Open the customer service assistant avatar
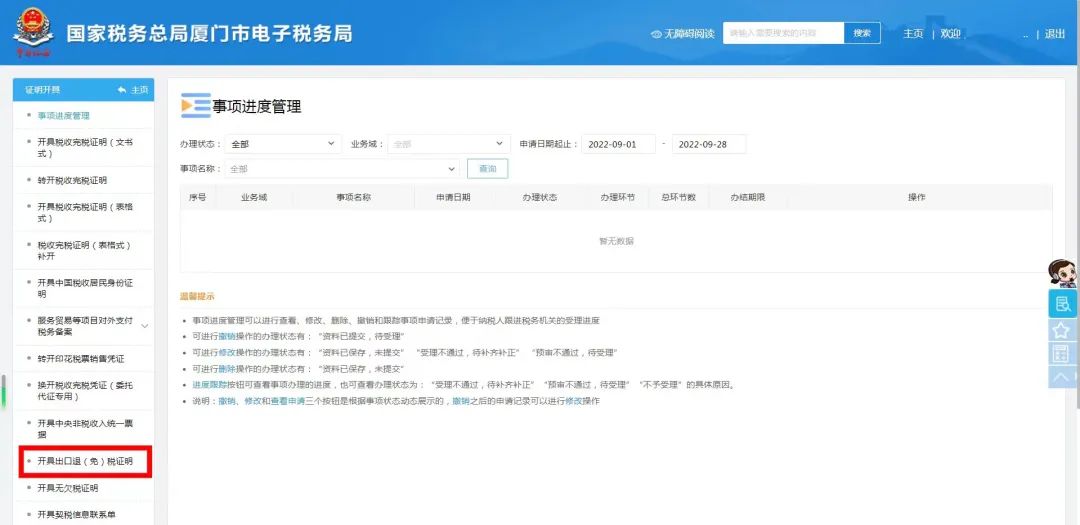1080x525 pixels. pos(1061,273)
